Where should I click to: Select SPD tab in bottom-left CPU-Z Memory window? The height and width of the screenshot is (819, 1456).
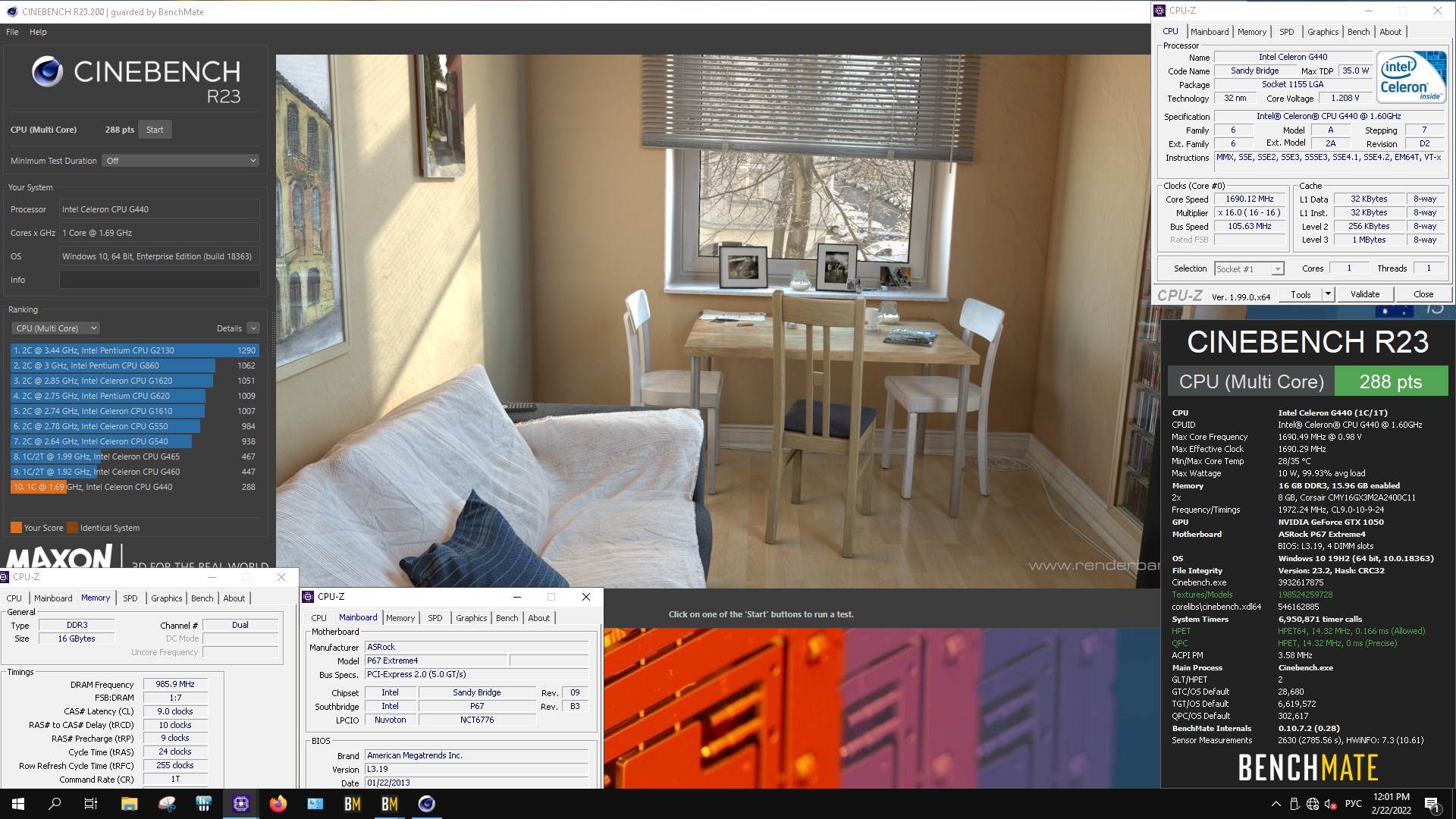(130, 598)
